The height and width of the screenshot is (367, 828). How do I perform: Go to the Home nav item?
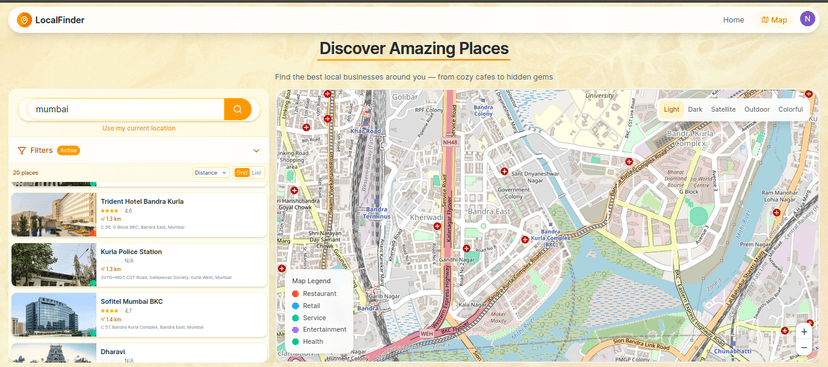tap(733, 20)
